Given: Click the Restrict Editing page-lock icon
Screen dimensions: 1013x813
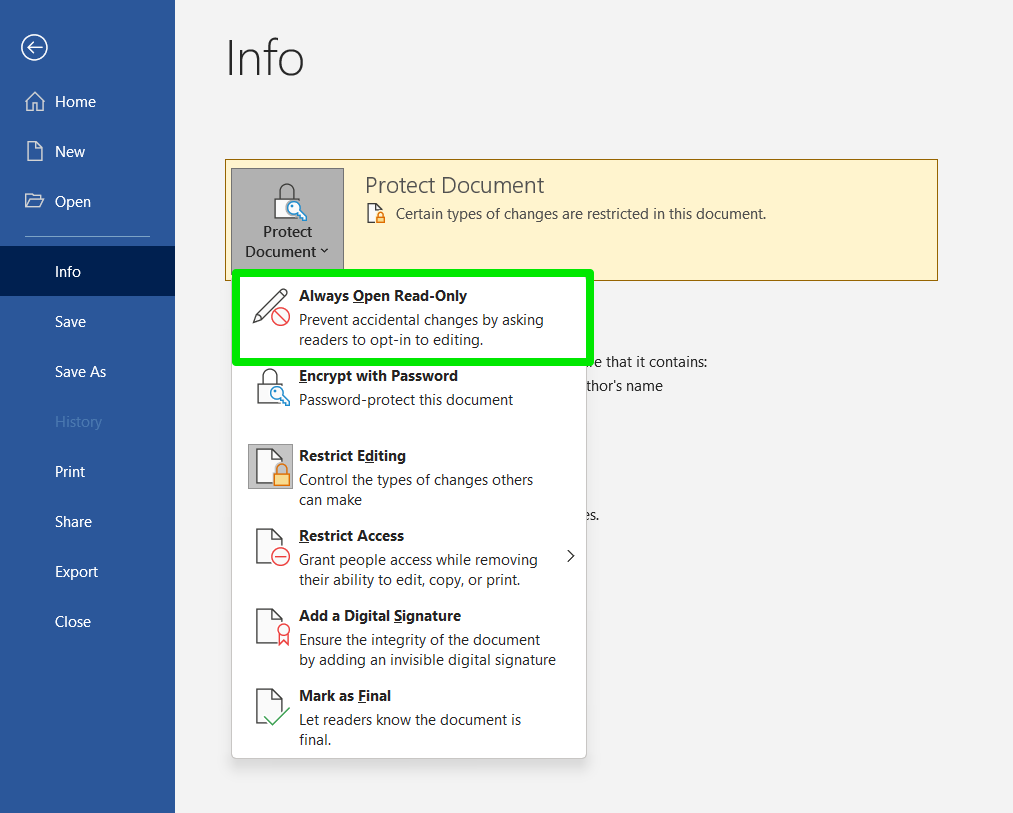Looking at the screenshot, I should (x=271, y=467).
